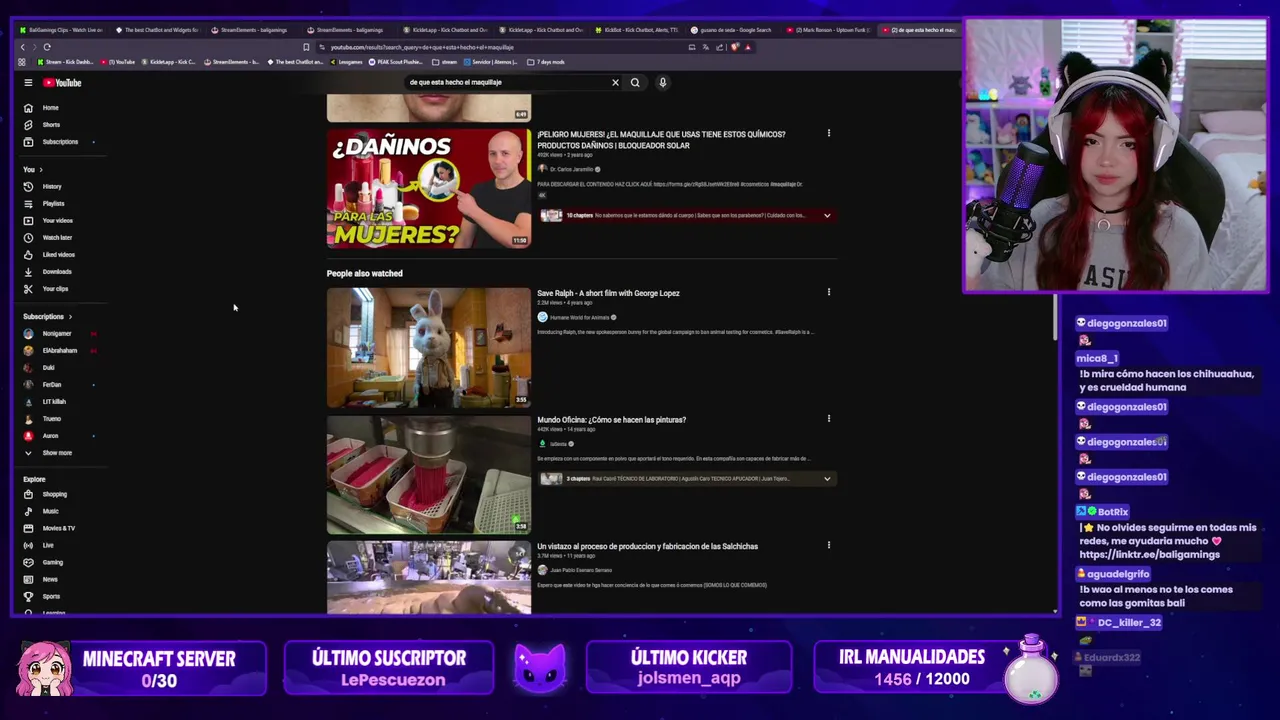Image resolution: width=1280 pixels, height=720 pixels.
Task: Open Your videos in the sidebar
Action: click(x=47, y=221)
